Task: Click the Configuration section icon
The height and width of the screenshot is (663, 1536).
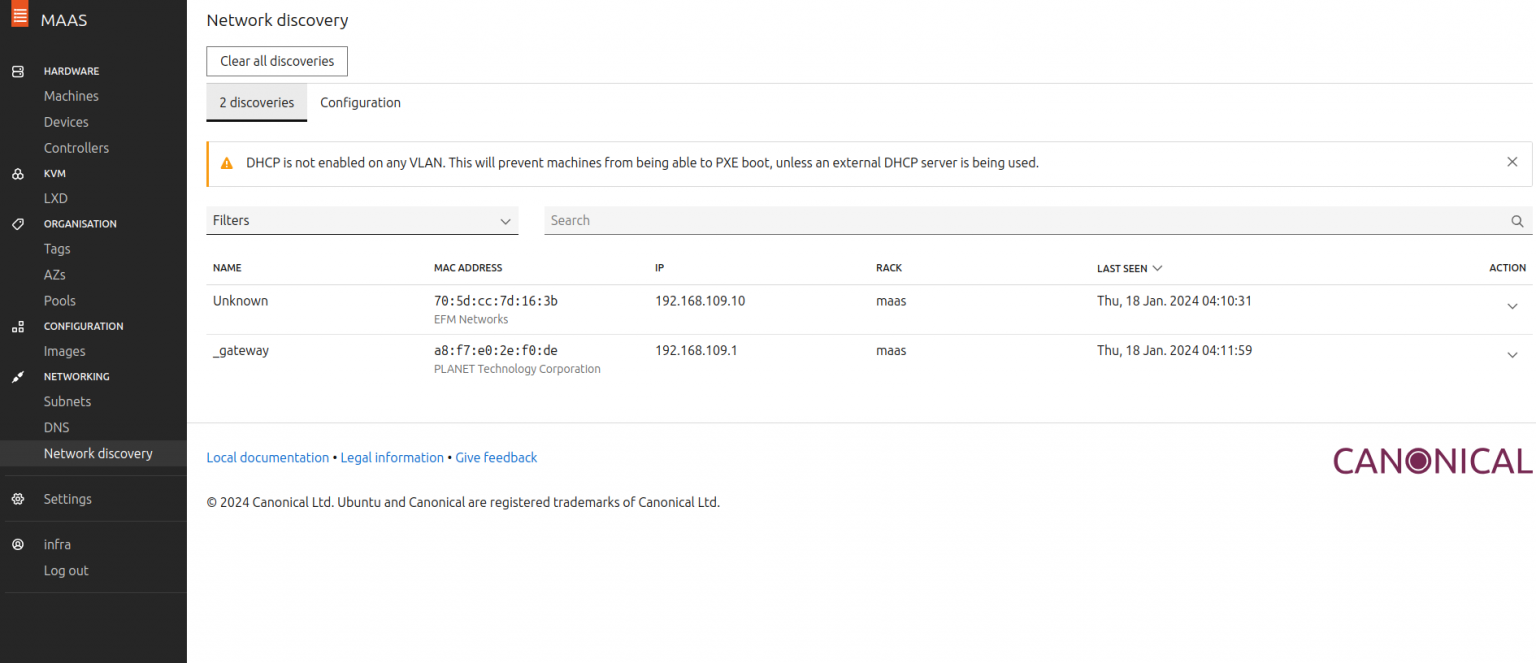Action: (17, 327)
